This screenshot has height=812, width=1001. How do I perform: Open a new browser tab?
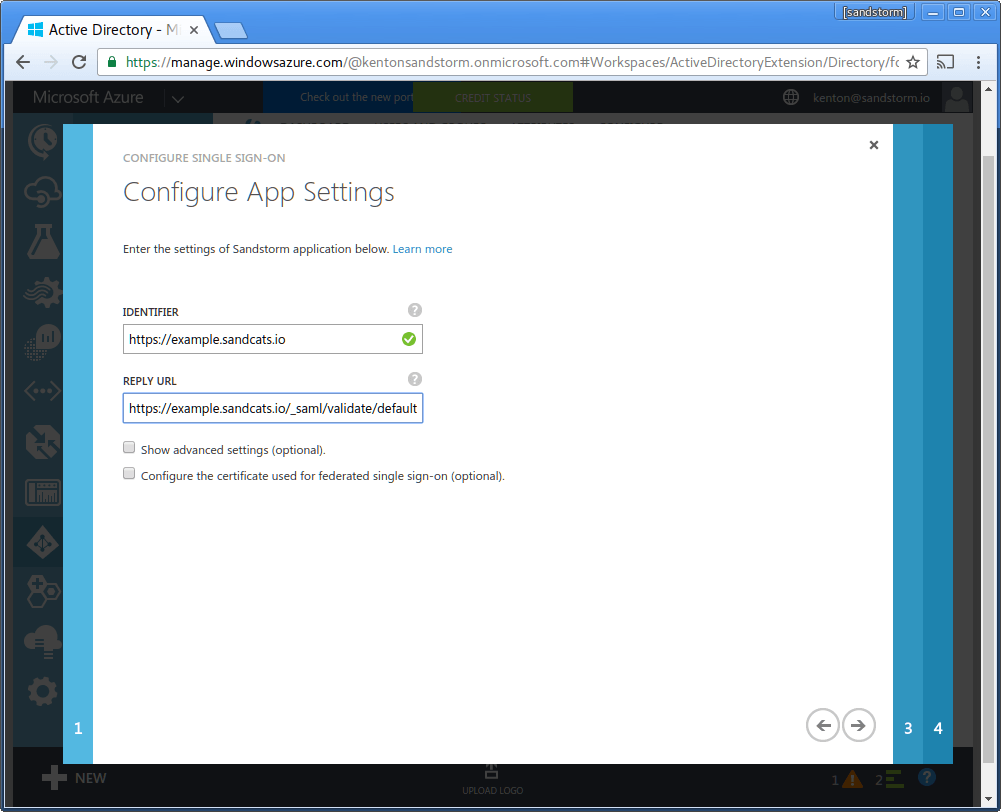tap(230, 30)
